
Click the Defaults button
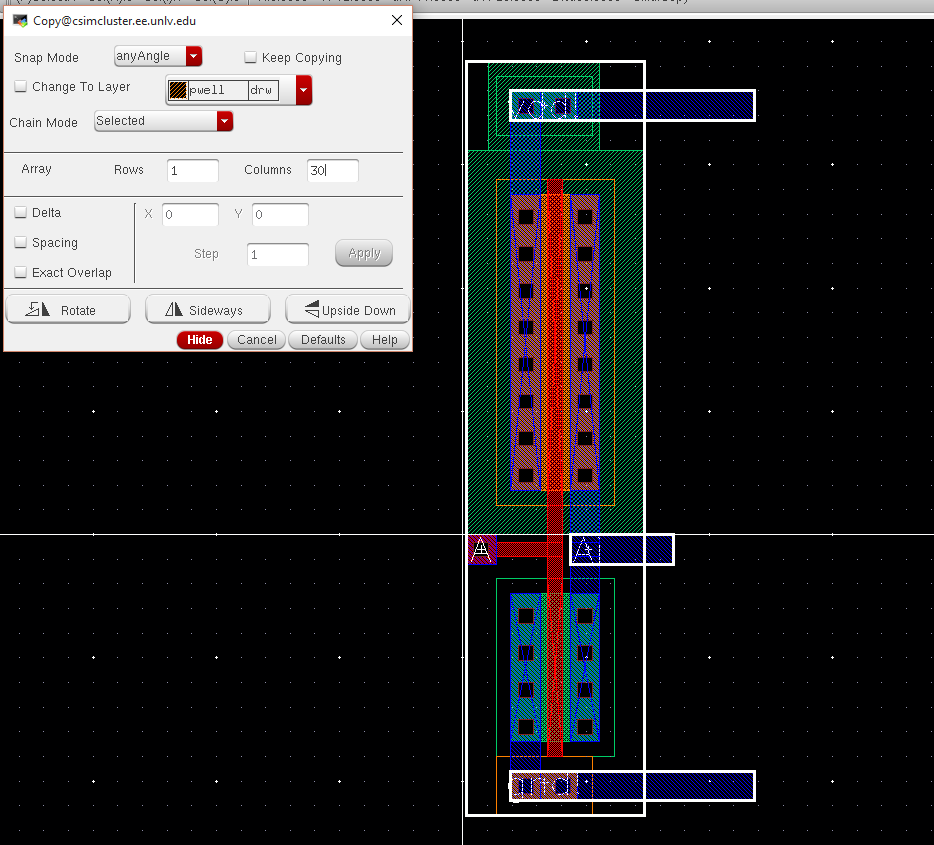[x=323, y=340]
